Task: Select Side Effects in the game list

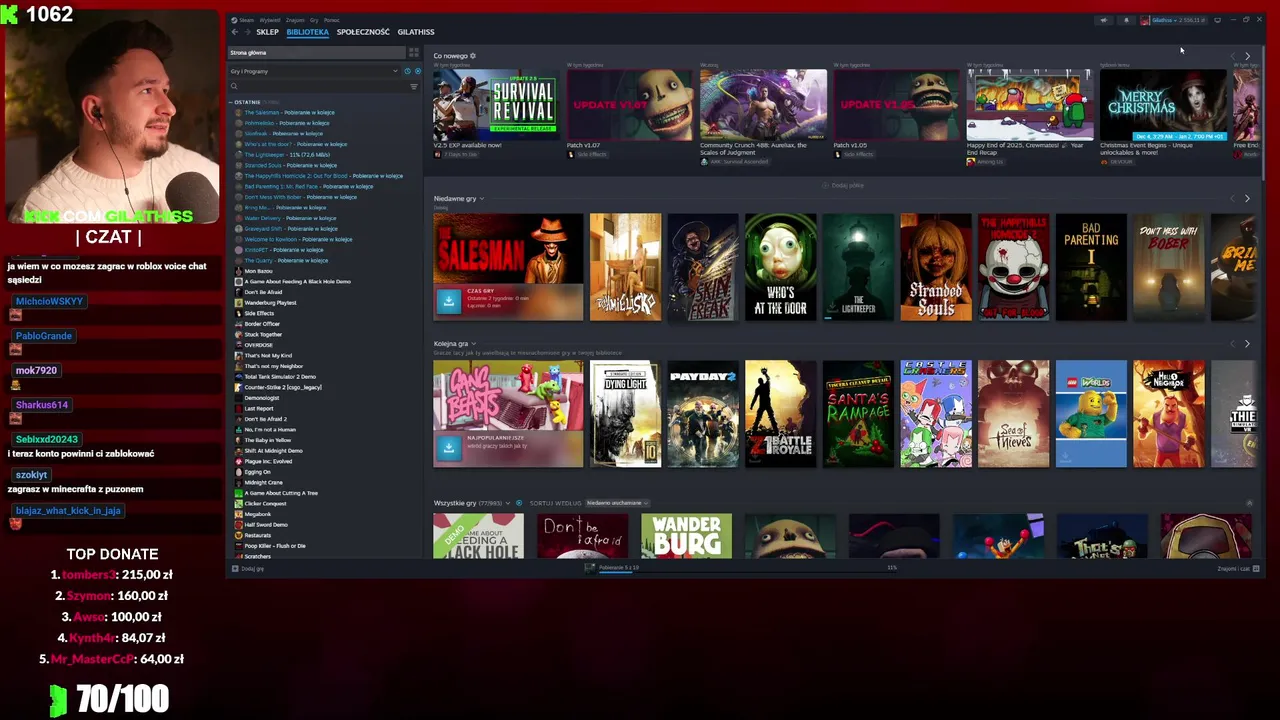Action: (x=259, y=313)
